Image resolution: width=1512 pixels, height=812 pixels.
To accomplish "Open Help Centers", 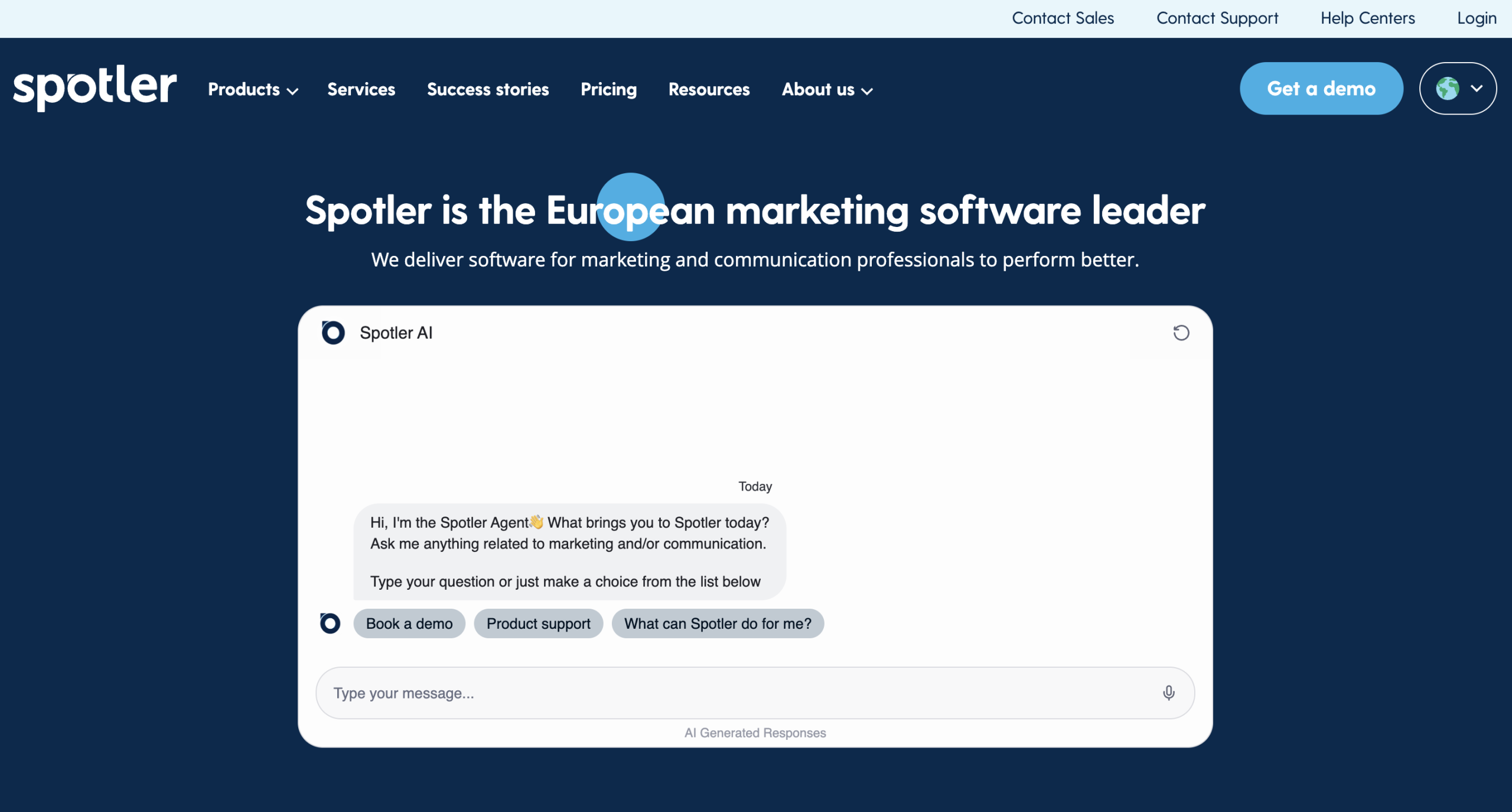I will click(x=1368, y=18).
